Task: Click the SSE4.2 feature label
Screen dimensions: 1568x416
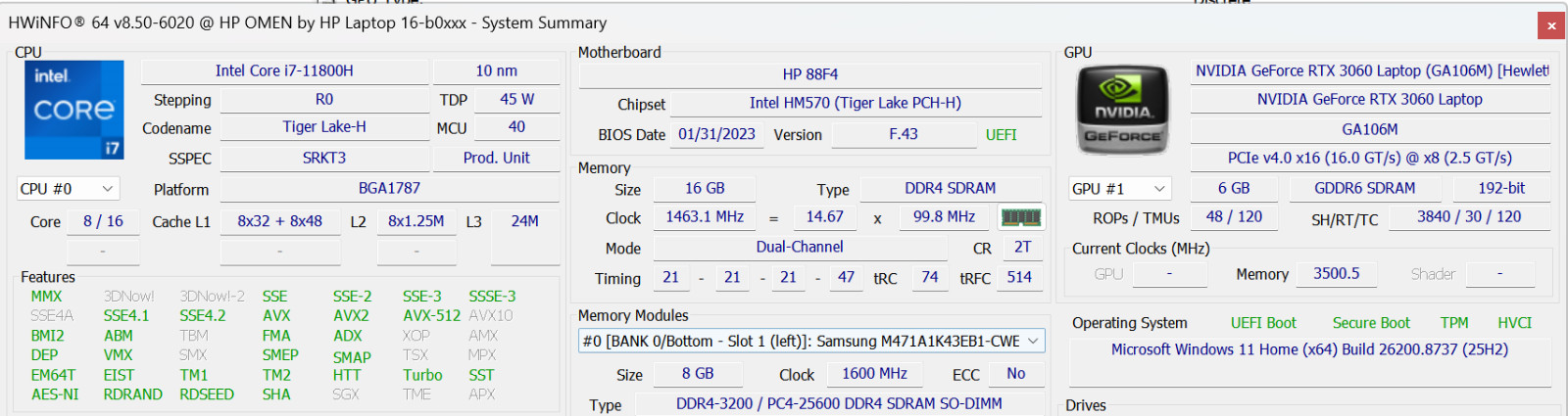Action: click(202, 316)
